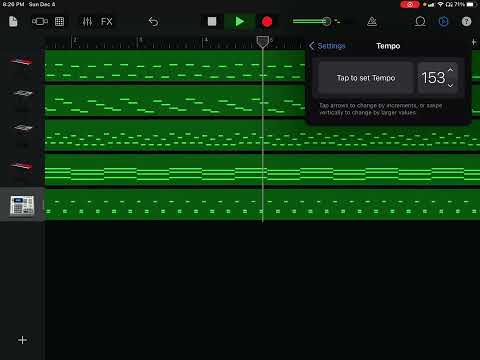
Task: Tap the battery icon in status bar
Action: click(x=471, y=4)
